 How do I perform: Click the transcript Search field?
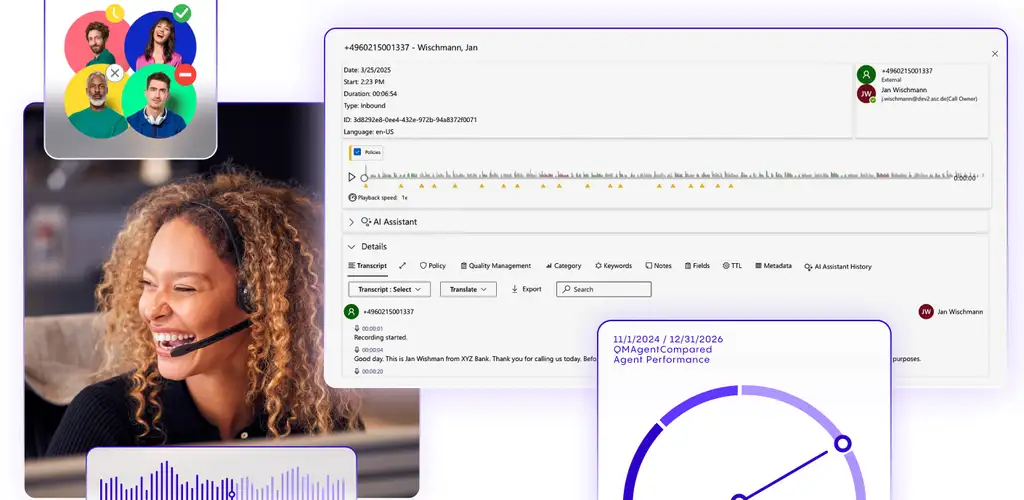(604, 289)
